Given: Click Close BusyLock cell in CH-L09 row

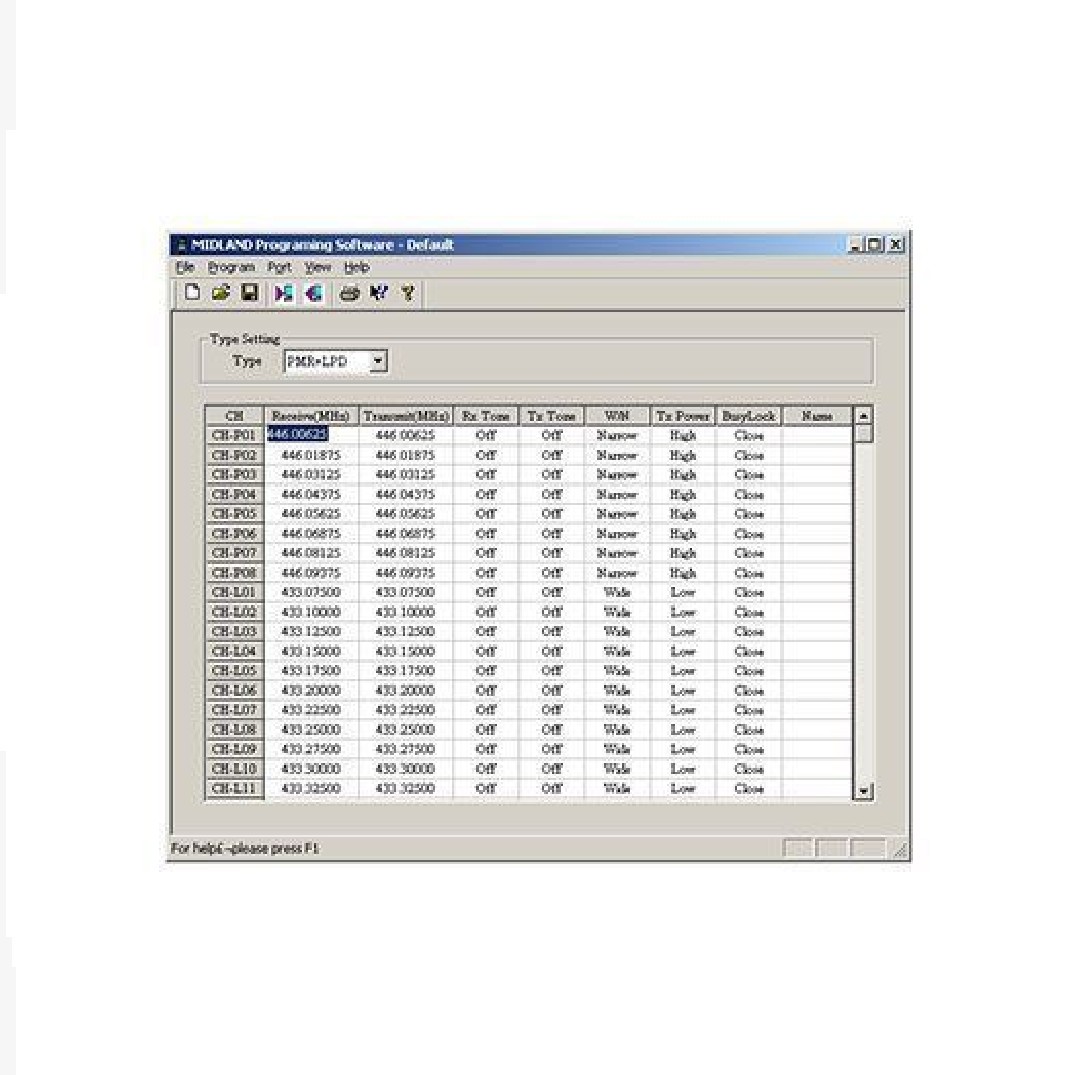Looking at the screenshot, I should click(x=748, y=749).
